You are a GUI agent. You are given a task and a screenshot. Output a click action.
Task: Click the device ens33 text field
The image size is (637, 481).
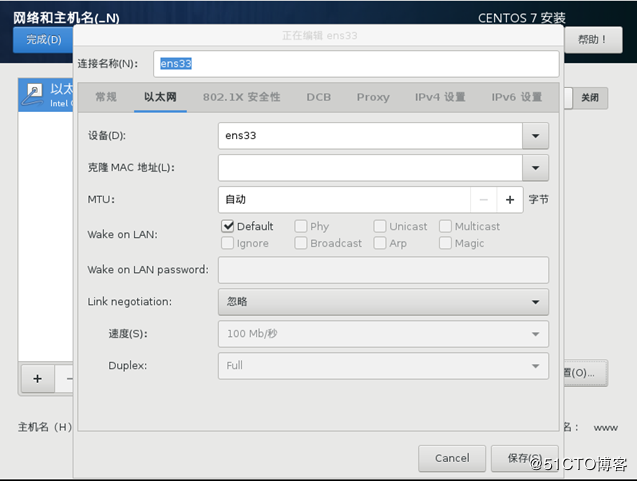click(370, 136)
